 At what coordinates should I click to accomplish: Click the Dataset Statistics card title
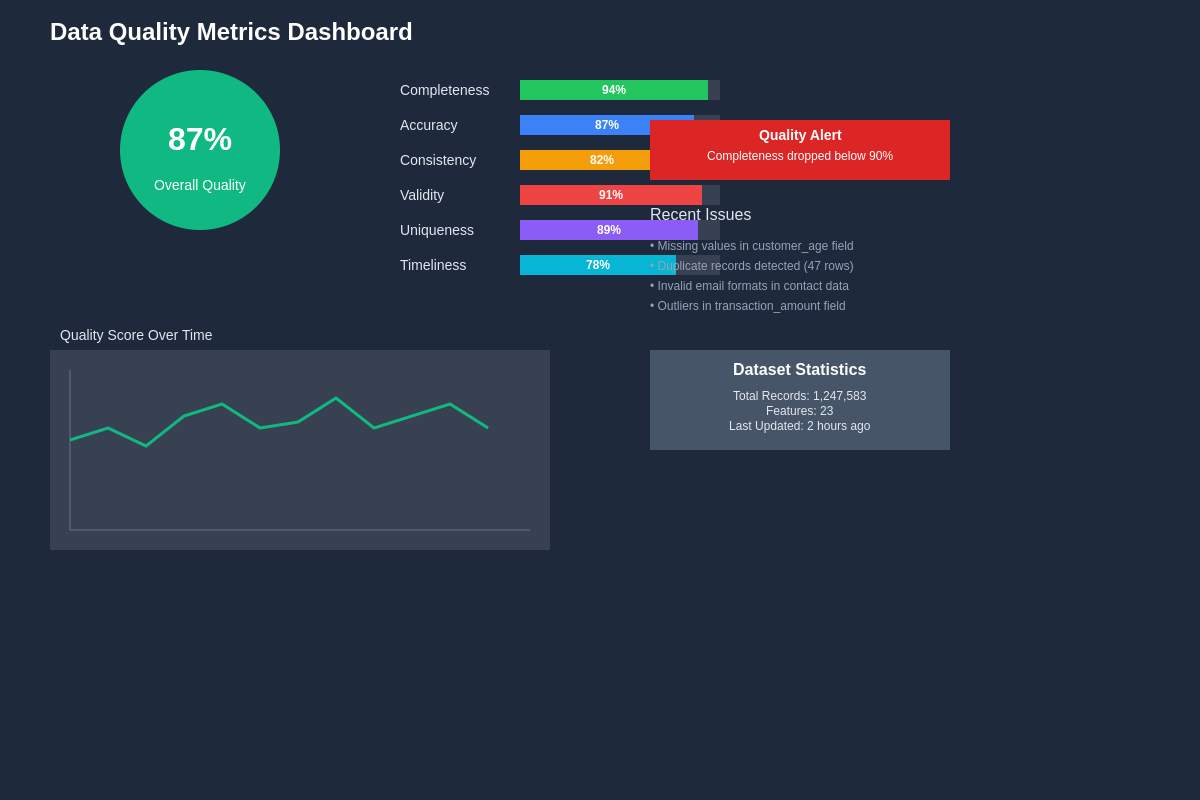[x=799, y=370]
